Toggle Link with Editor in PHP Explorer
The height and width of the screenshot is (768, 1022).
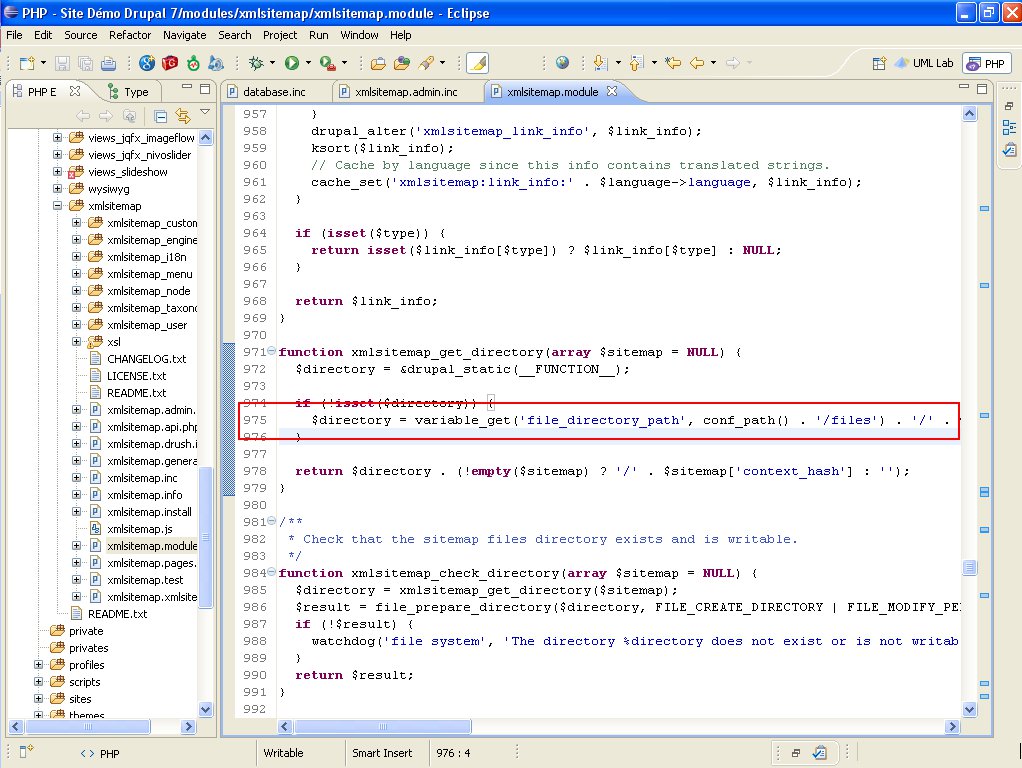tap(183, 116)
